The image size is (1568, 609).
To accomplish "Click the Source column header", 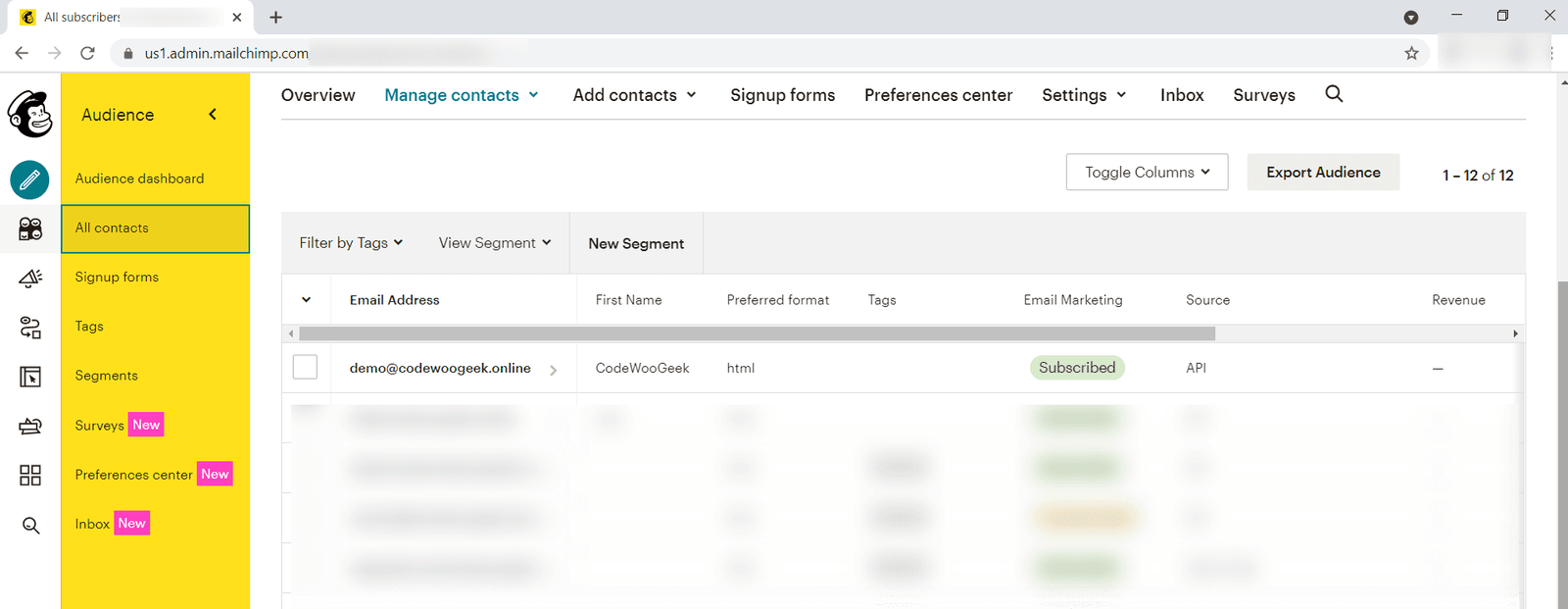I will pyautogui.click(x=1207, y=300).
